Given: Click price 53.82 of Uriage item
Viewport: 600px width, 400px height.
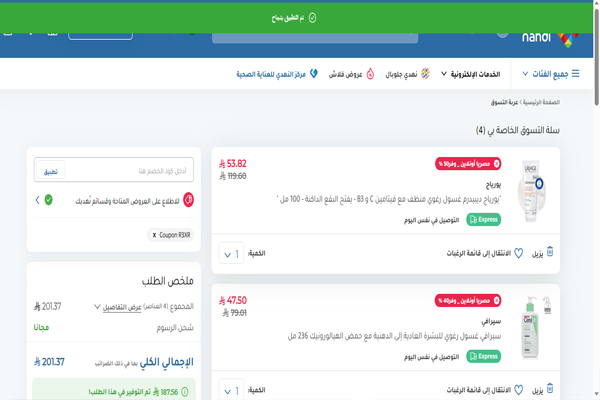Looking at the screenshot, I should point(233,164).
